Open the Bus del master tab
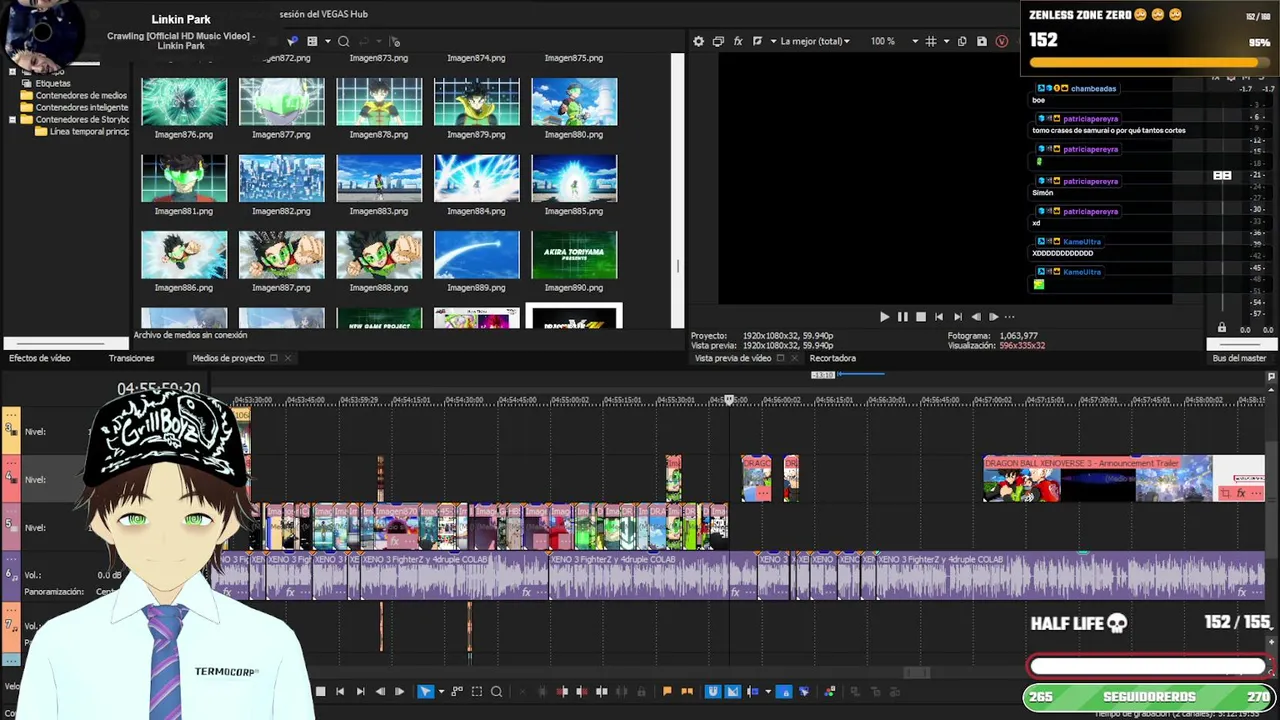 click(1239, 358)
